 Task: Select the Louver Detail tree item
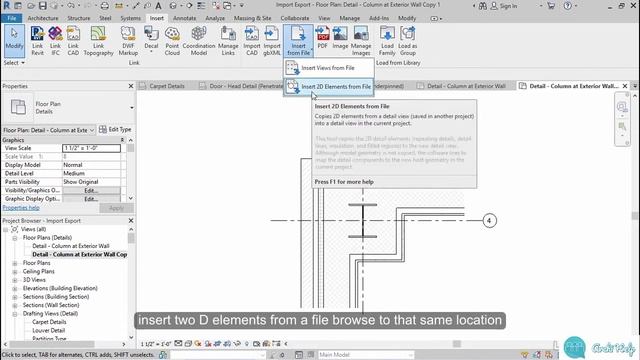point(49,331)
